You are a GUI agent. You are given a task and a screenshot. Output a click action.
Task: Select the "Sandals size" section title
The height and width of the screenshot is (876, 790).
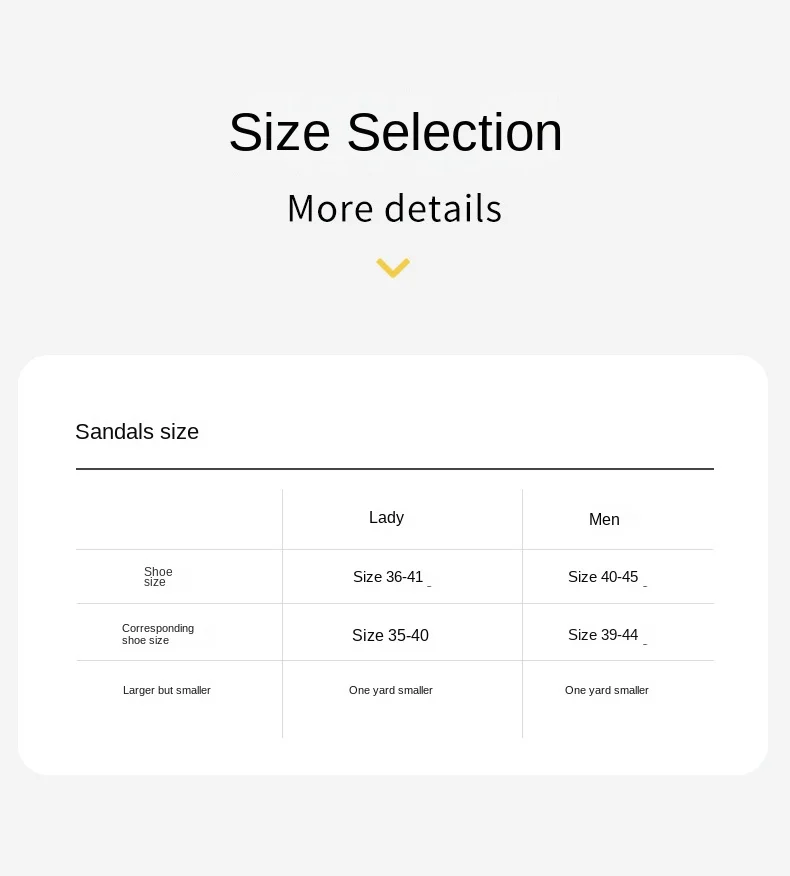(137, 432)
